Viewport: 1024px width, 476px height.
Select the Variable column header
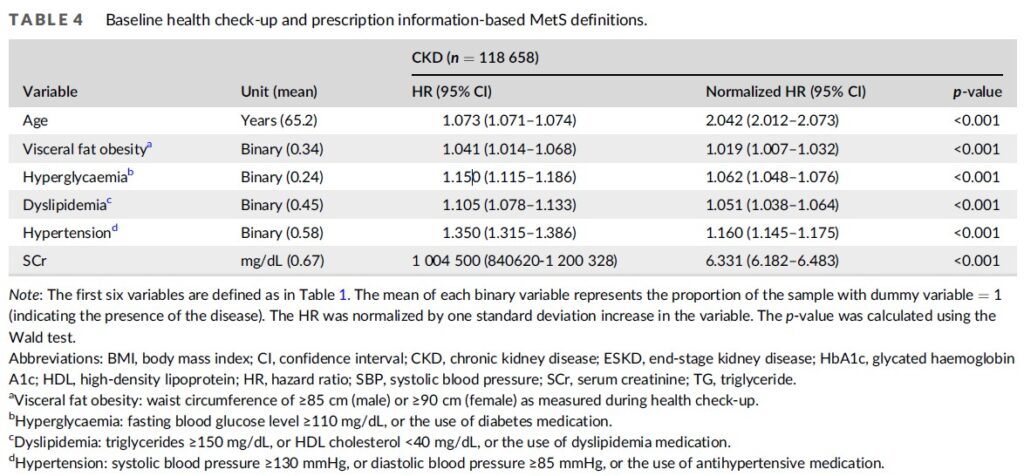tap(50, 92)
